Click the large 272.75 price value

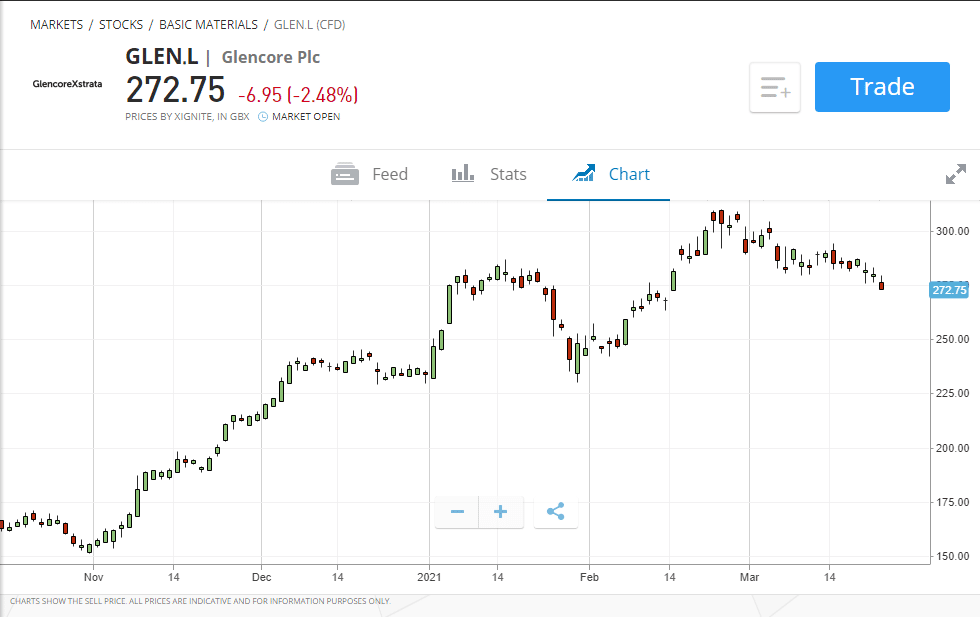(175, 90)
